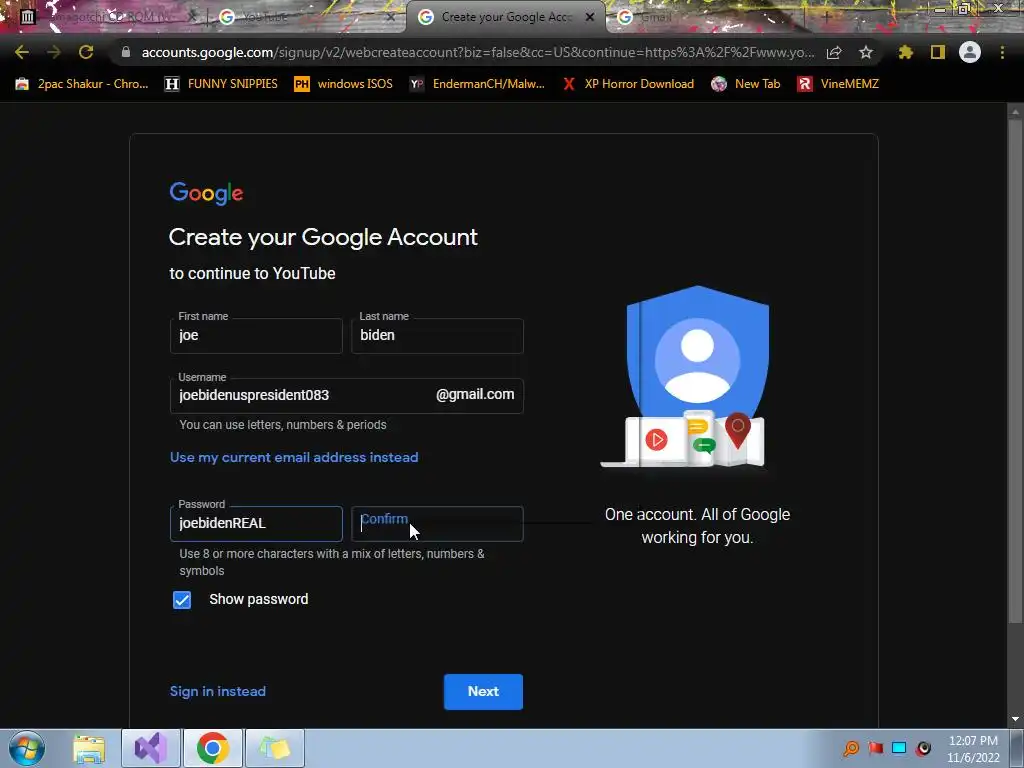Close the YouTube tab
Screen dimensions: 1024x768
click(391, 17)
